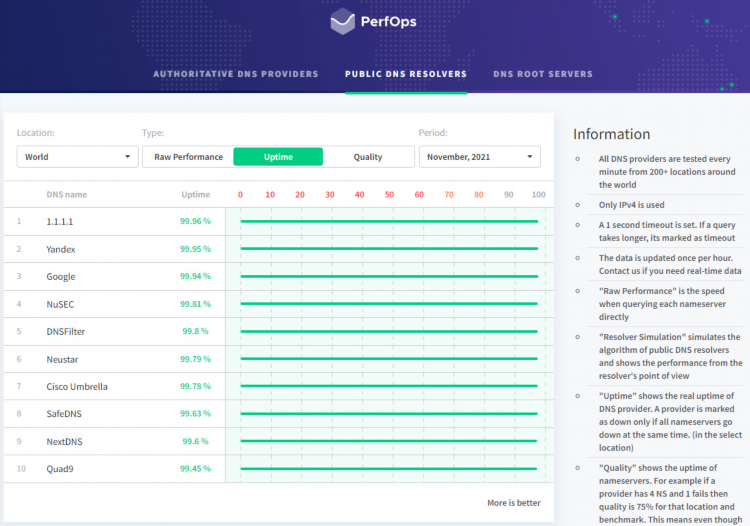Click the 99.94 % uptime value
The height and width of the screenshot is (526, 750).
tap(195, 276)
